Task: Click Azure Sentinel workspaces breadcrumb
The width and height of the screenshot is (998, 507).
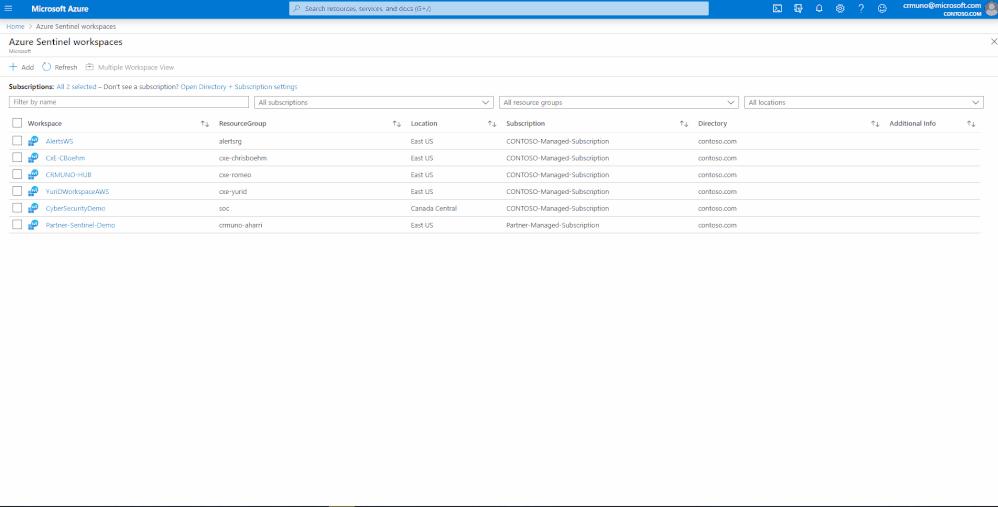Action: click(x=76, y=27)
